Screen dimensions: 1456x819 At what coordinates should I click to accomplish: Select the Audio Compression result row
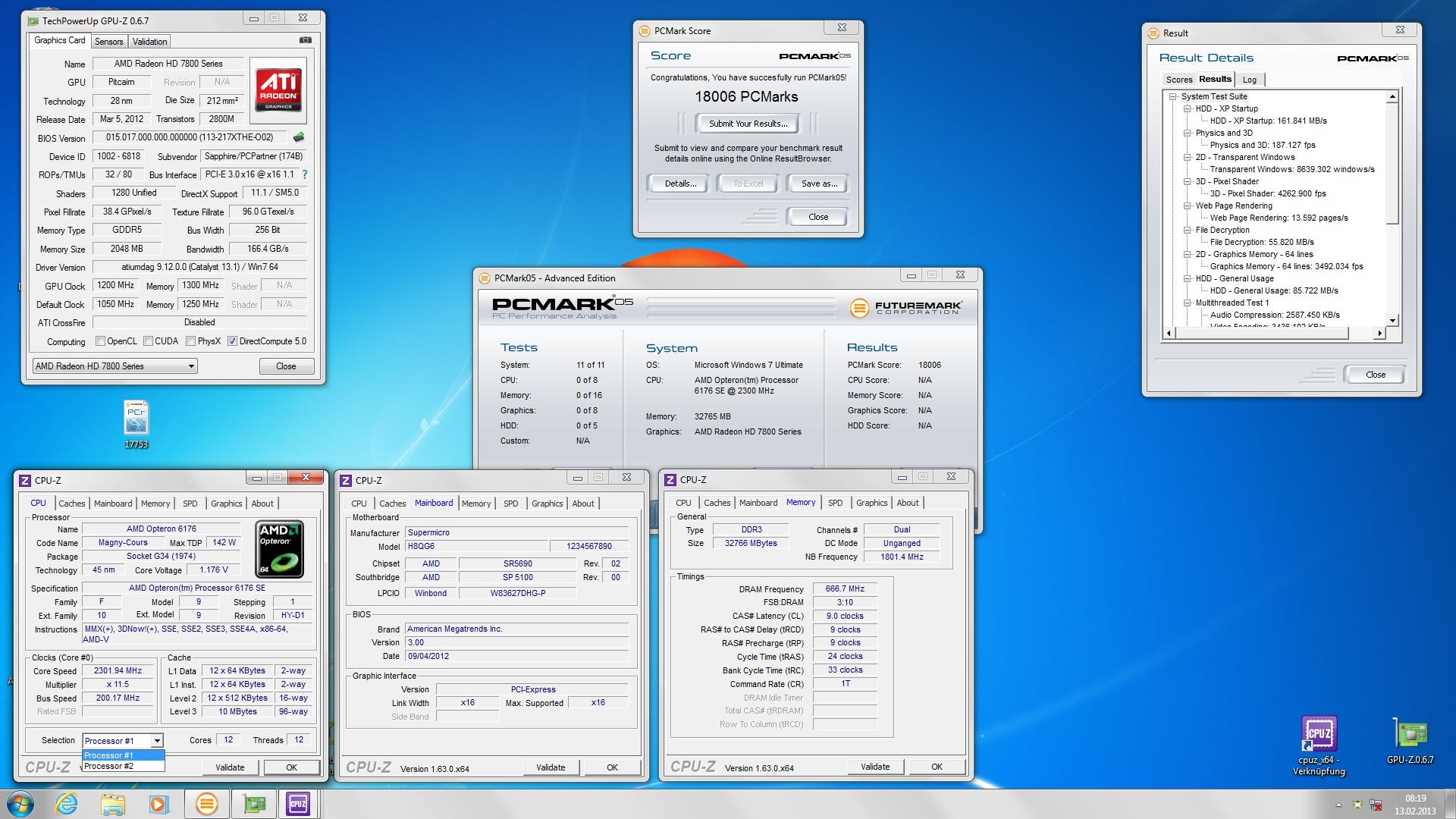pyautogui.click(x=1275, y=315)
